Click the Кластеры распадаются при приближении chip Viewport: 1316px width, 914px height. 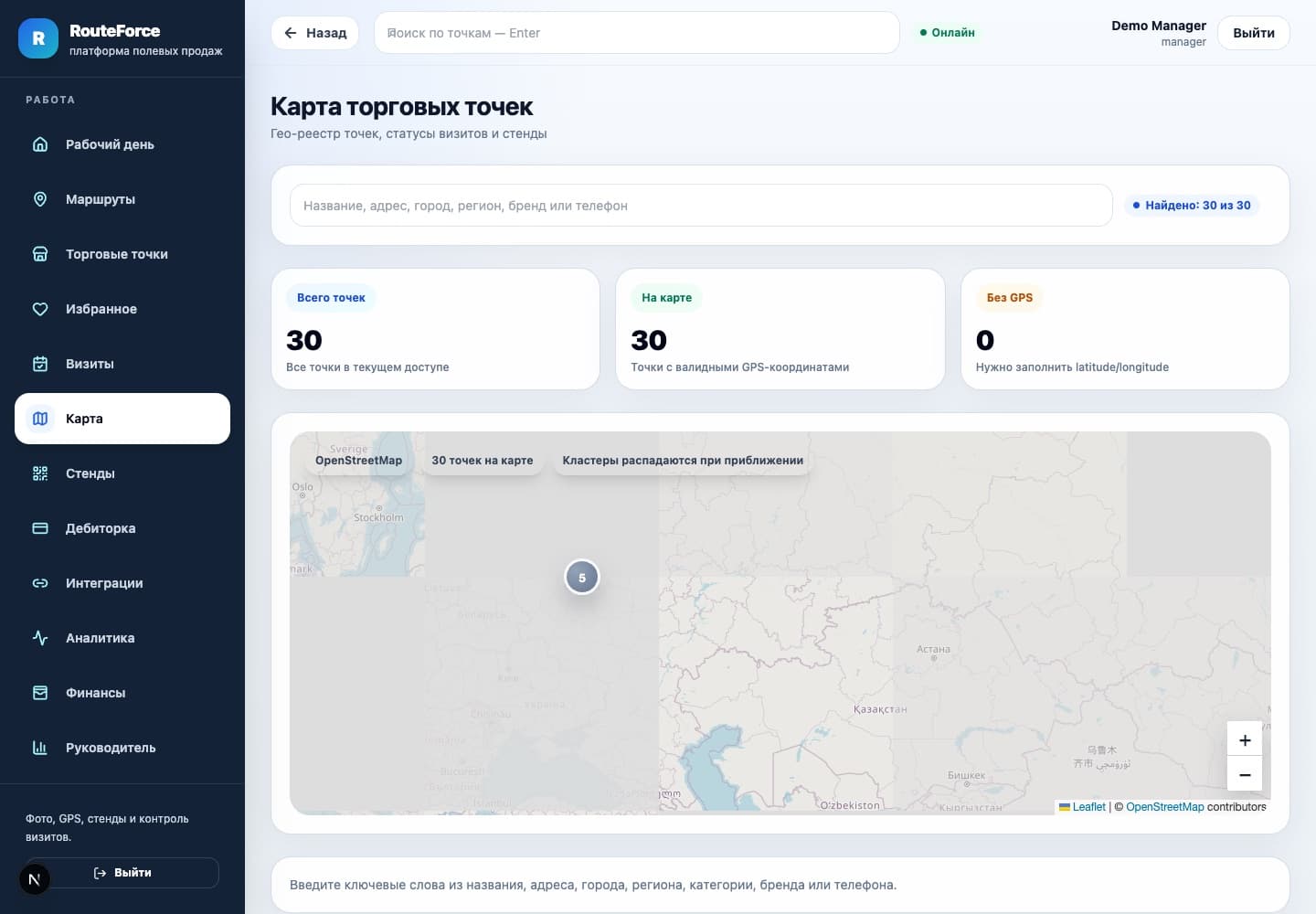[x=683, y=461]
